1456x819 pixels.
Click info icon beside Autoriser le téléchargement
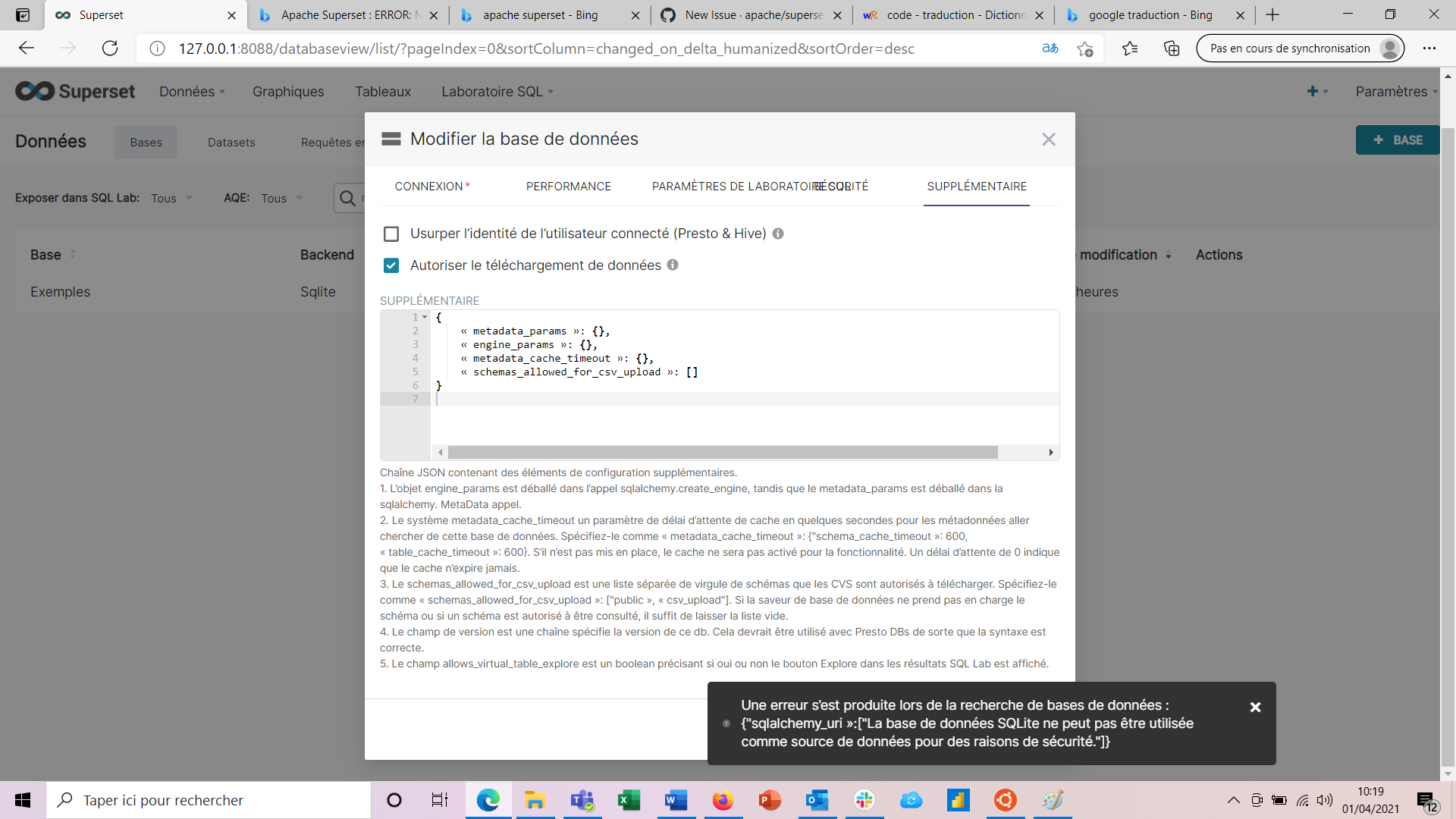[x=673, y=265]
